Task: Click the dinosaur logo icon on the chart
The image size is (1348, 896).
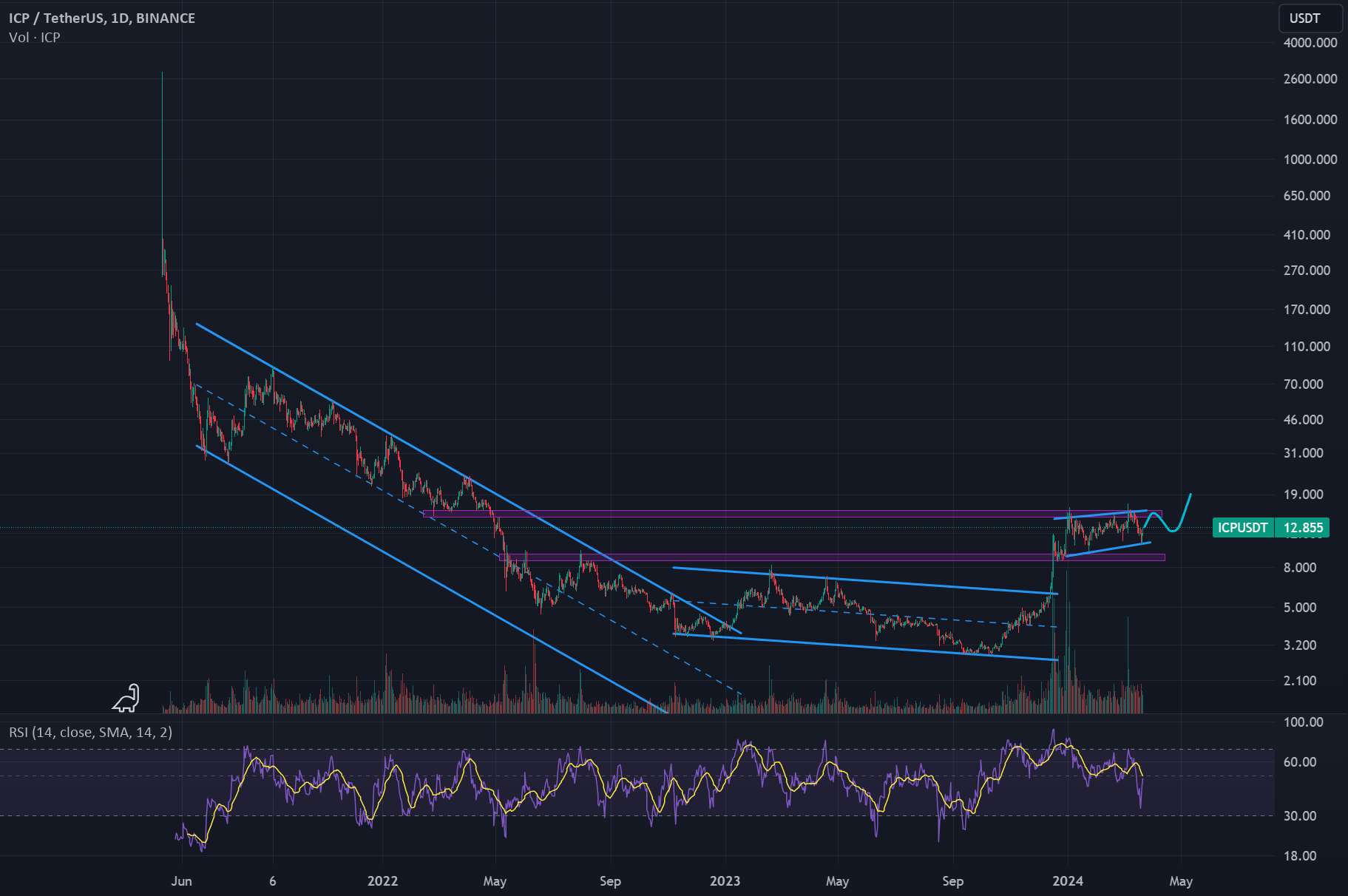Action: (126, 698)
